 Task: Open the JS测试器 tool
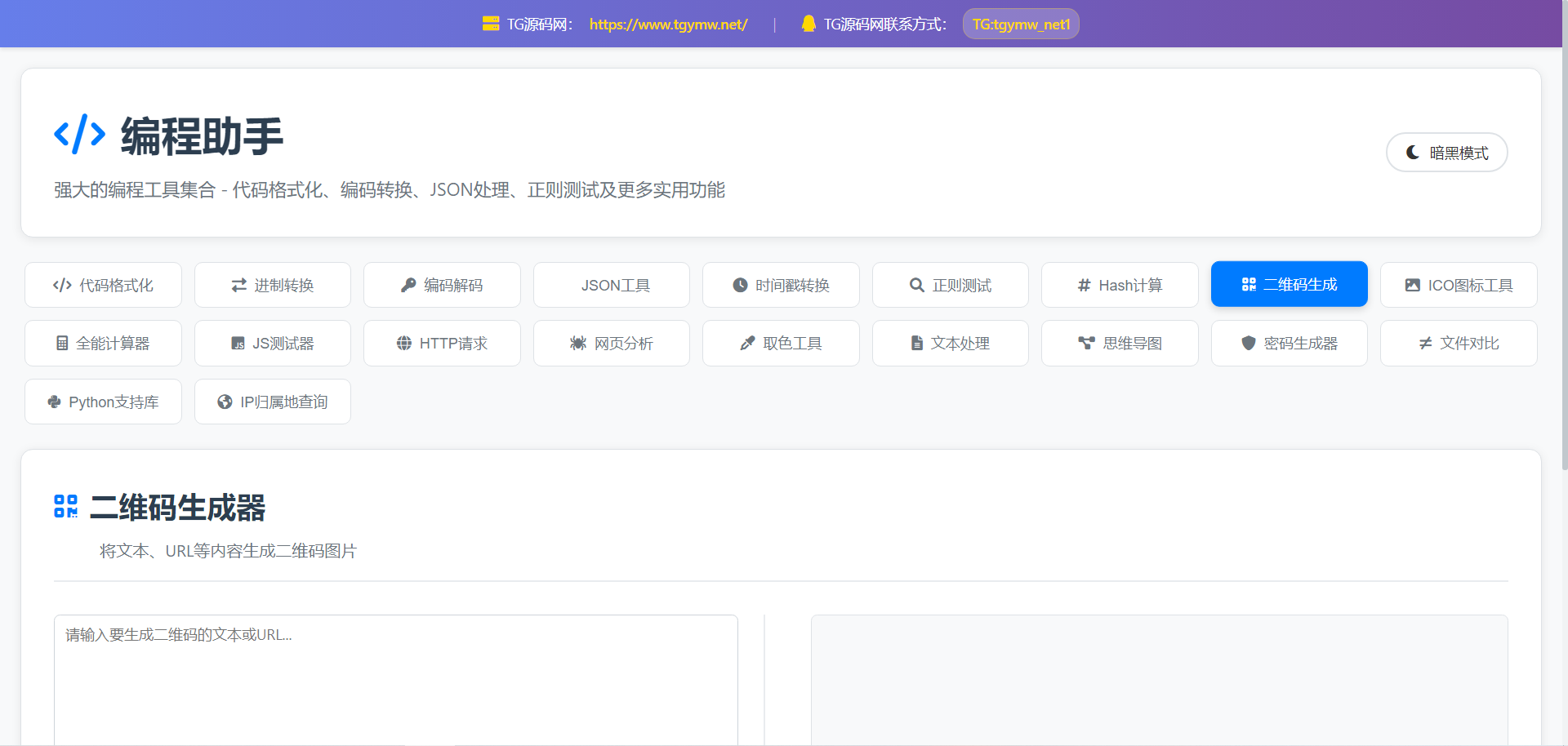(x=273, y=344)
